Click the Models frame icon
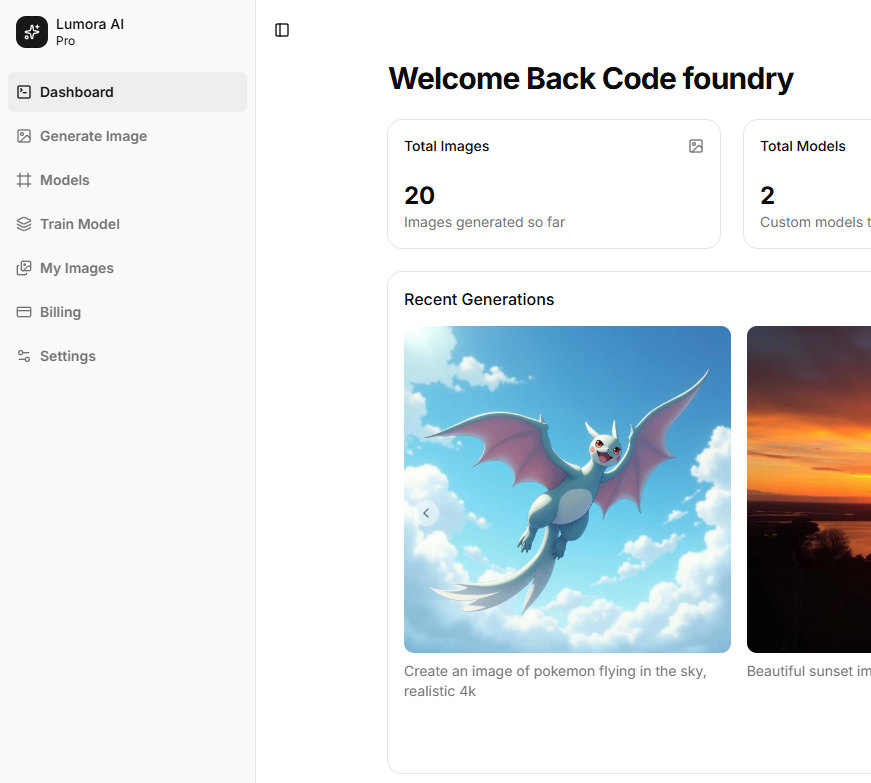871x783 pixels. 24,180
